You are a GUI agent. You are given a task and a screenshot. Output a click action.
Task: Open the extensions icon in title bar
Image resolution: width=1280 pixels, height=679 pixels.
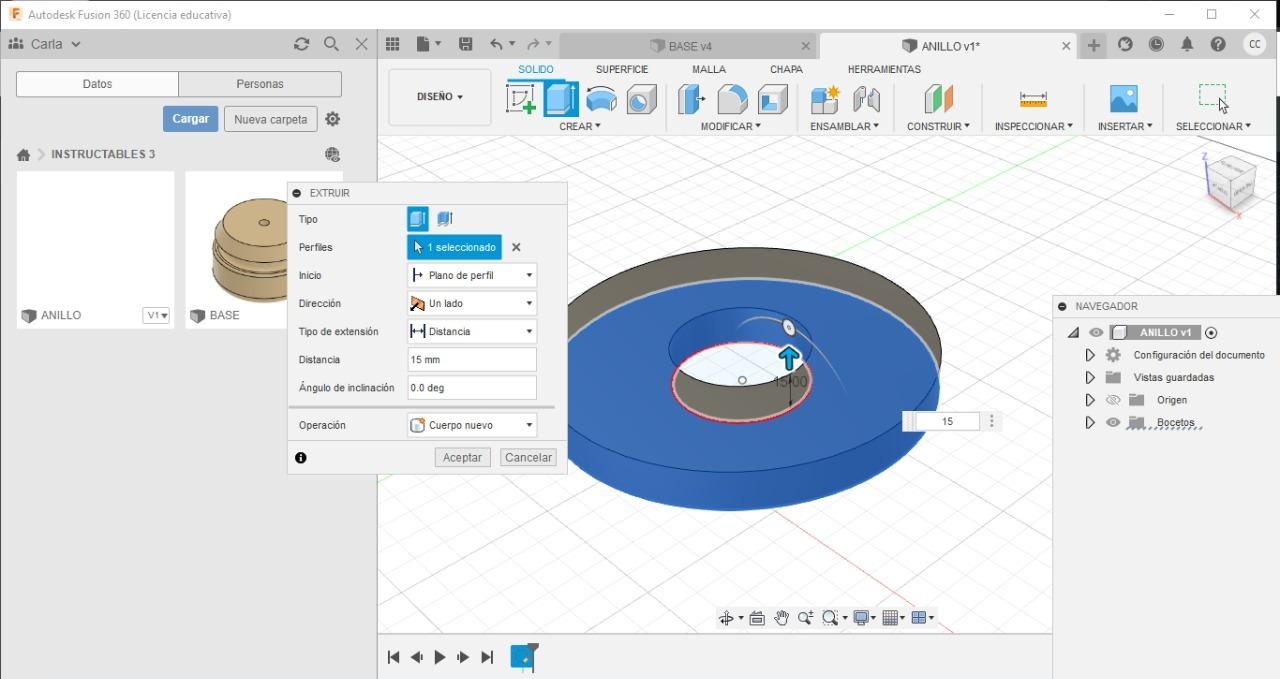click(x=1125, y=44)
